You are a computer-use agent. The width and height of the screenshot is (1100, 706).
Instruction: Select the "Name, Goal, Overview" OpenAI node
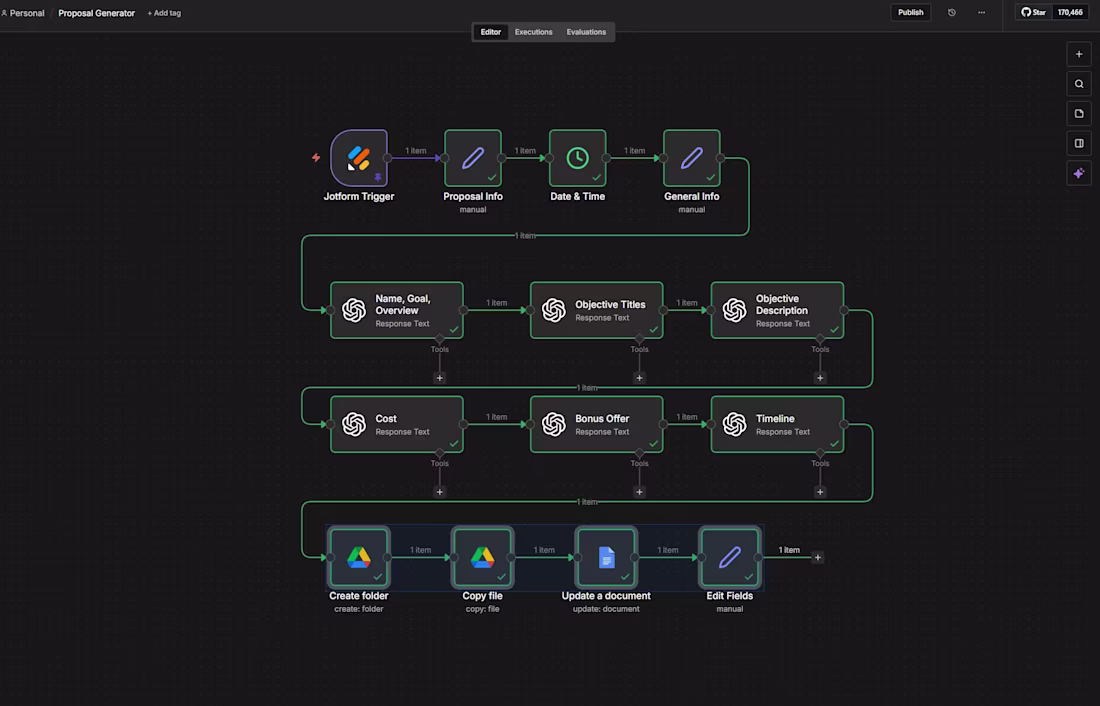[396, 310]
